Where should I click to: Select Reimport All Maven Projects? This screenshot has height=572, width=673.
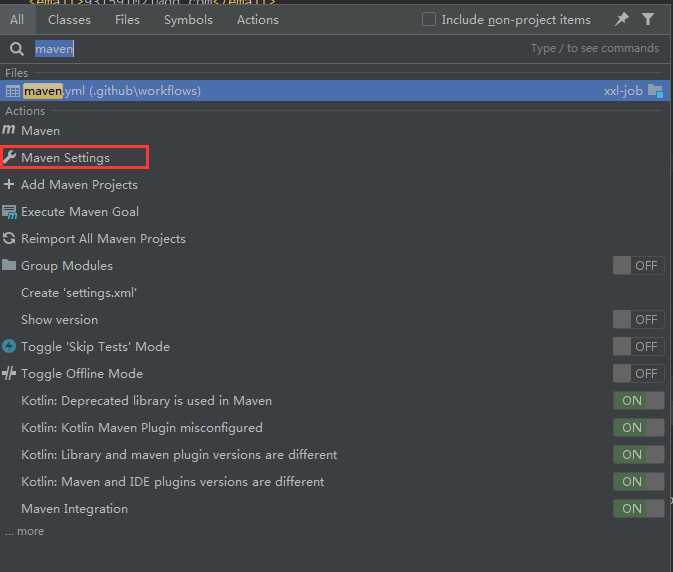335,239
